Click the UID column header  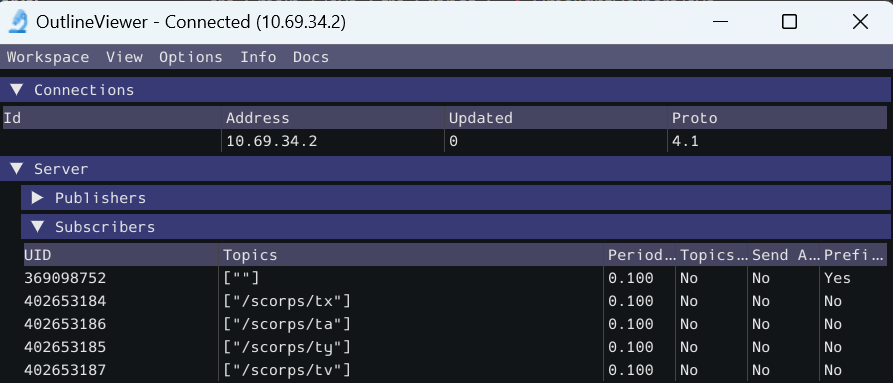tap(121, 255)
